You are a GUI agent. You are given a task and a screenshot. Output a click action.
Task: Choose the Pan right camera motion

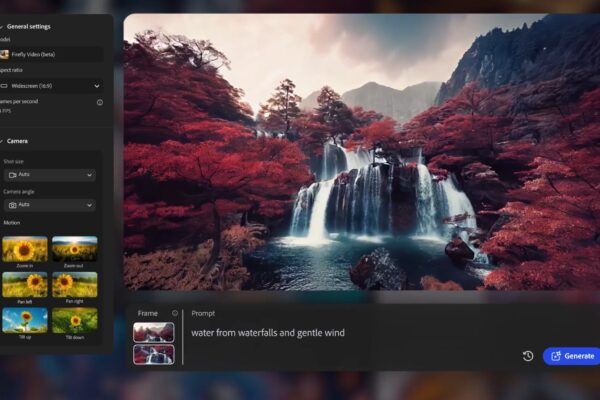click(74, 284)
